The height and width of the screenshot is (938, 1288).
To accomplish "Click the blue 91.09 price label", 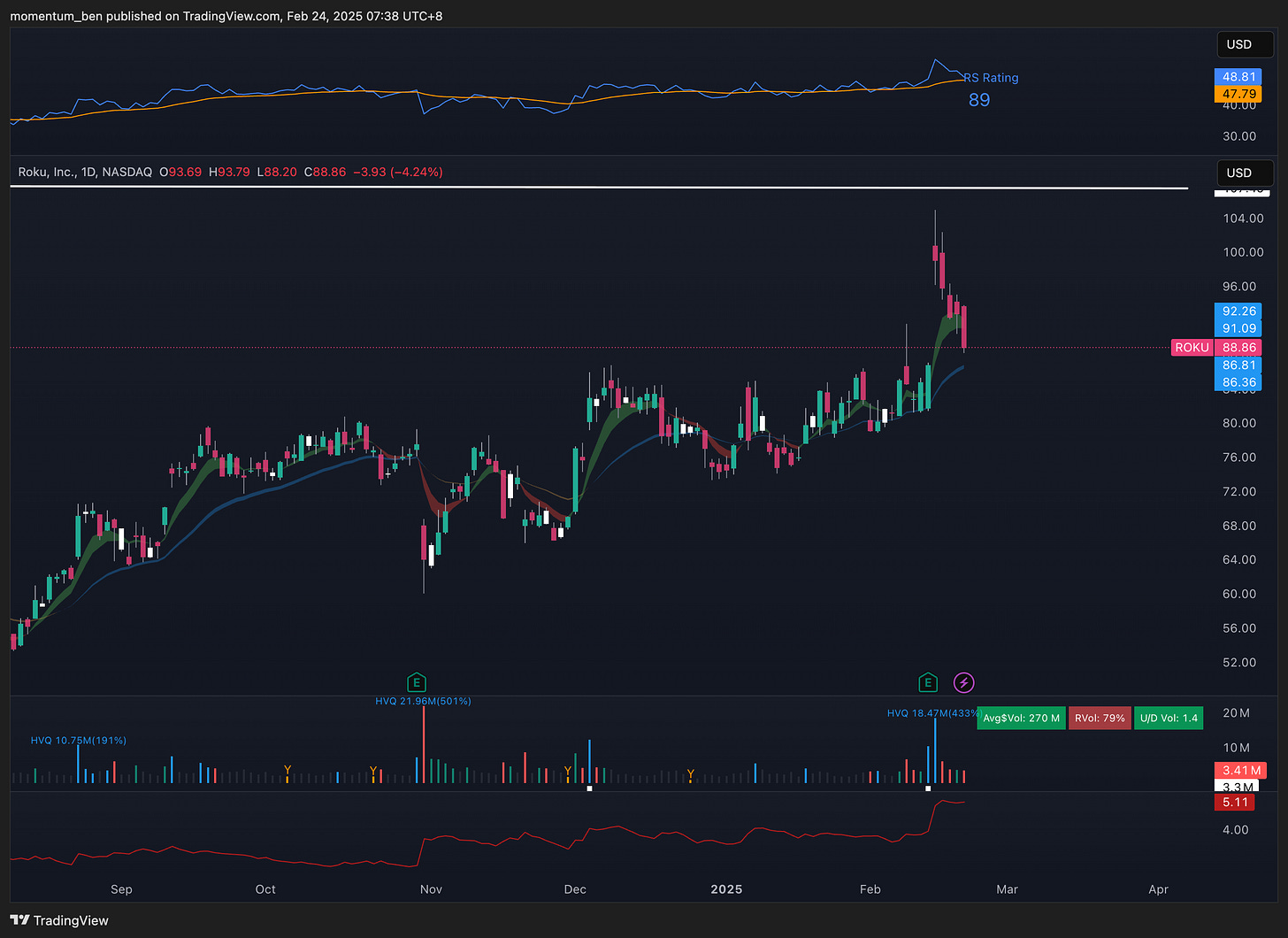I will (1239, 328).
